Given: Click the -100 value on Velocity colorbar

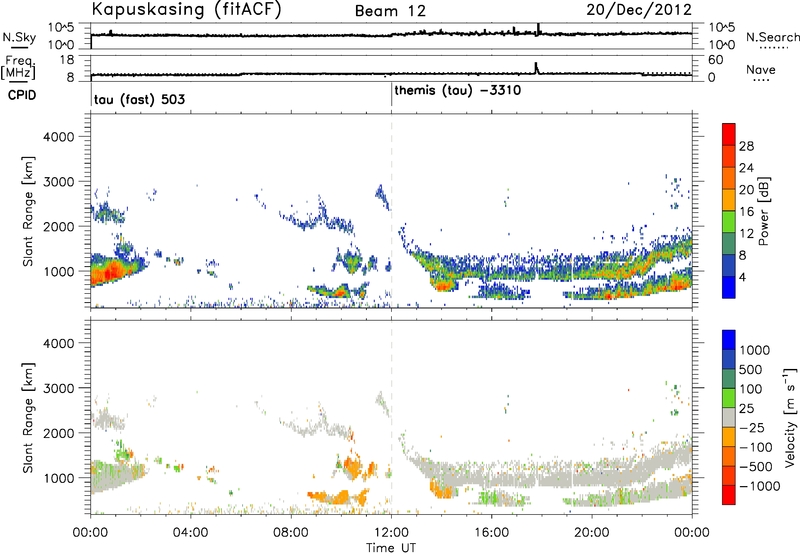Looking at the screenshot, I should click(x=755, y=447).
